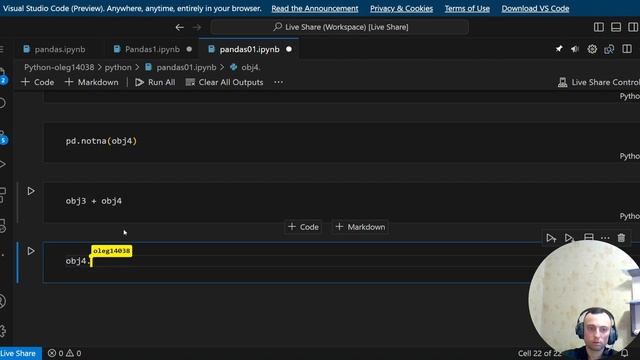Open Search icon in activity bar
Screen dimensions: 640x360
[x=2, y=103]
